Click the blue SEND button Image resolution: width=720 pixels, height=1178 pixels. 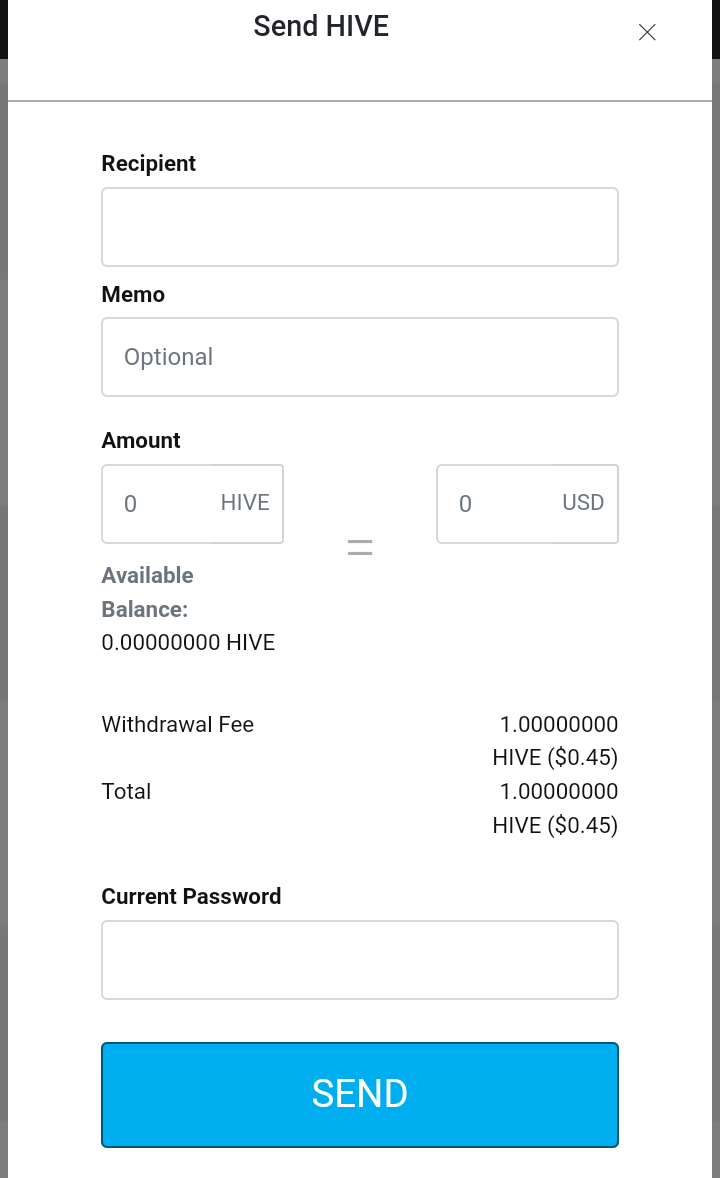coord(360,1095)
